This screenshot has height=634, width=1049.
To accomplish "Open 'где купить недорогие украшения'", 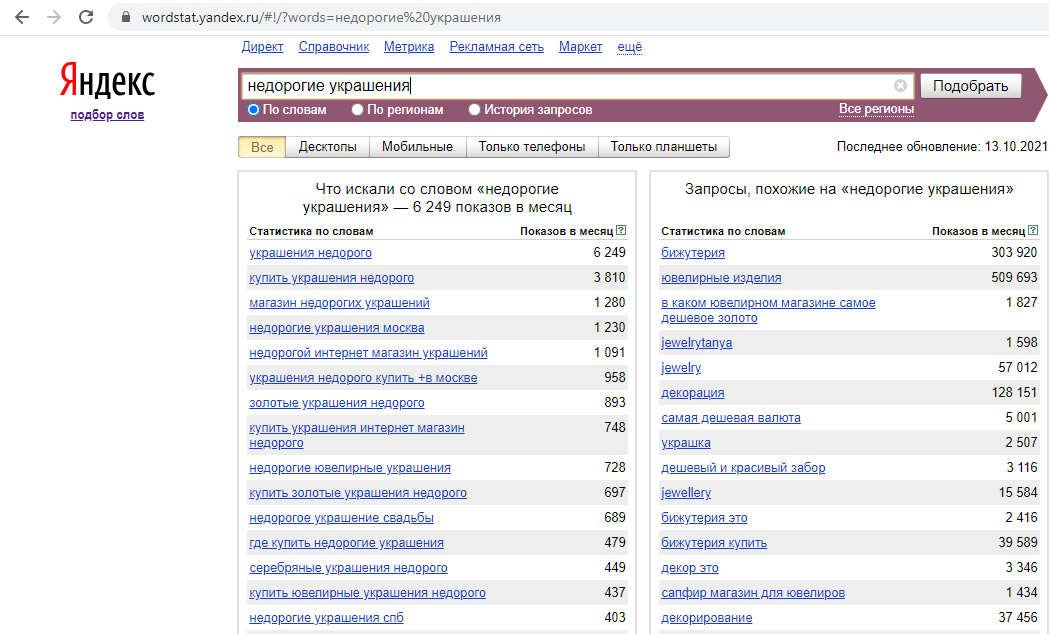I will tap(347, 542).
